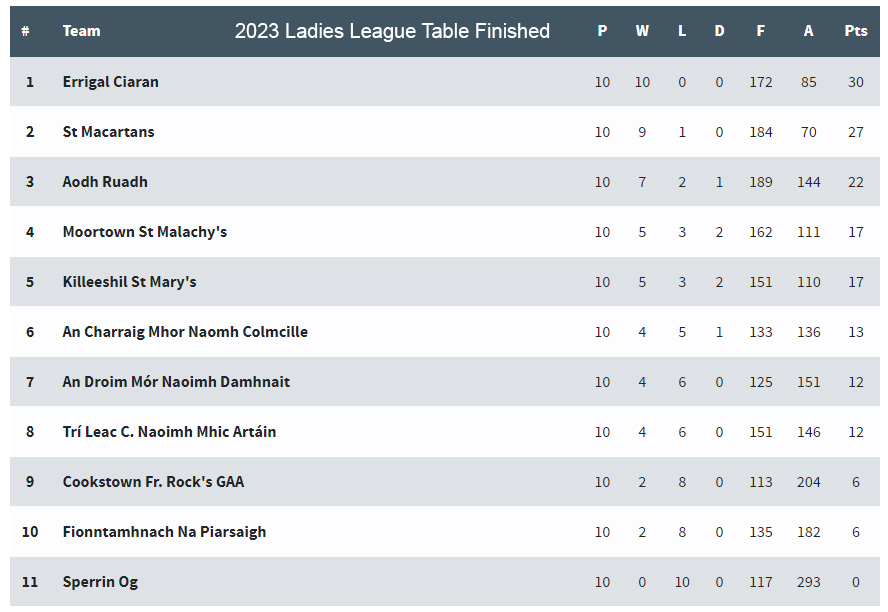This screenshot has width=888, height=612.
Task: Click An Charraig Mhor Naomh Colmcille
Action: [x=185, y=332]
